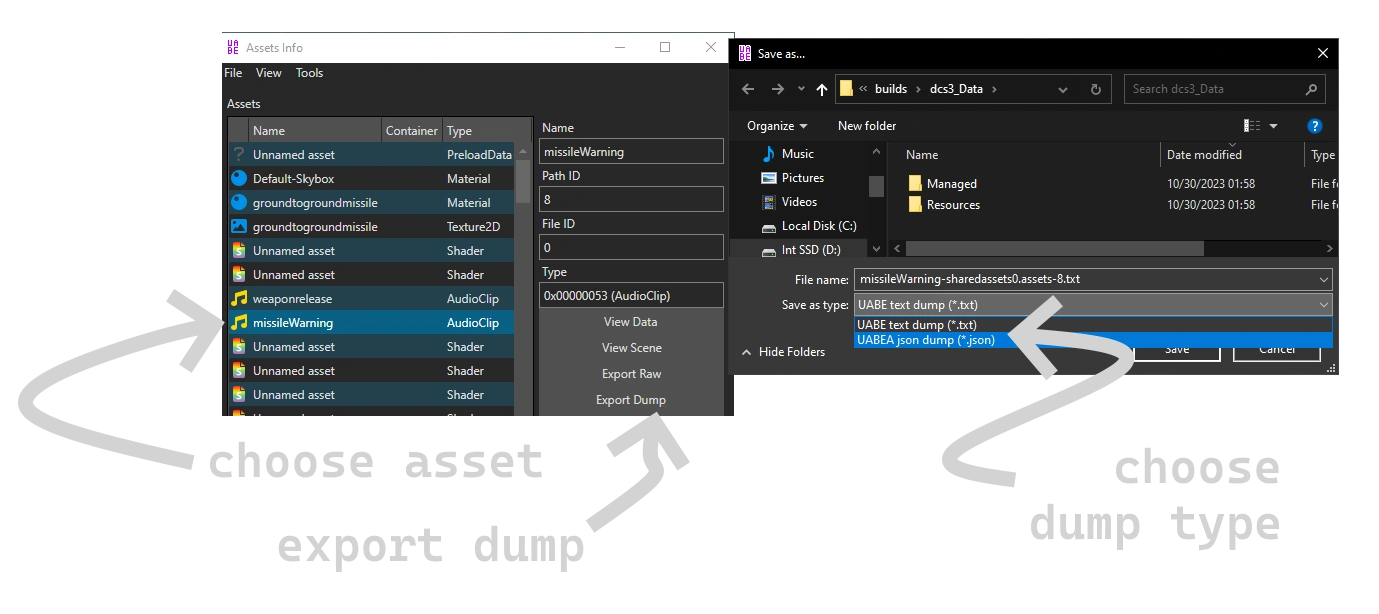Click the blue Help icon in the Save dialog
Screen dimensions: 1379x614
pos(1315,126)
